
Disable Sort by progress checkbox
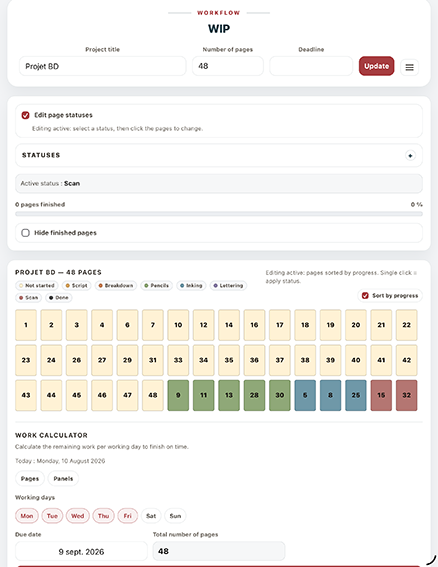pos(365,295)
